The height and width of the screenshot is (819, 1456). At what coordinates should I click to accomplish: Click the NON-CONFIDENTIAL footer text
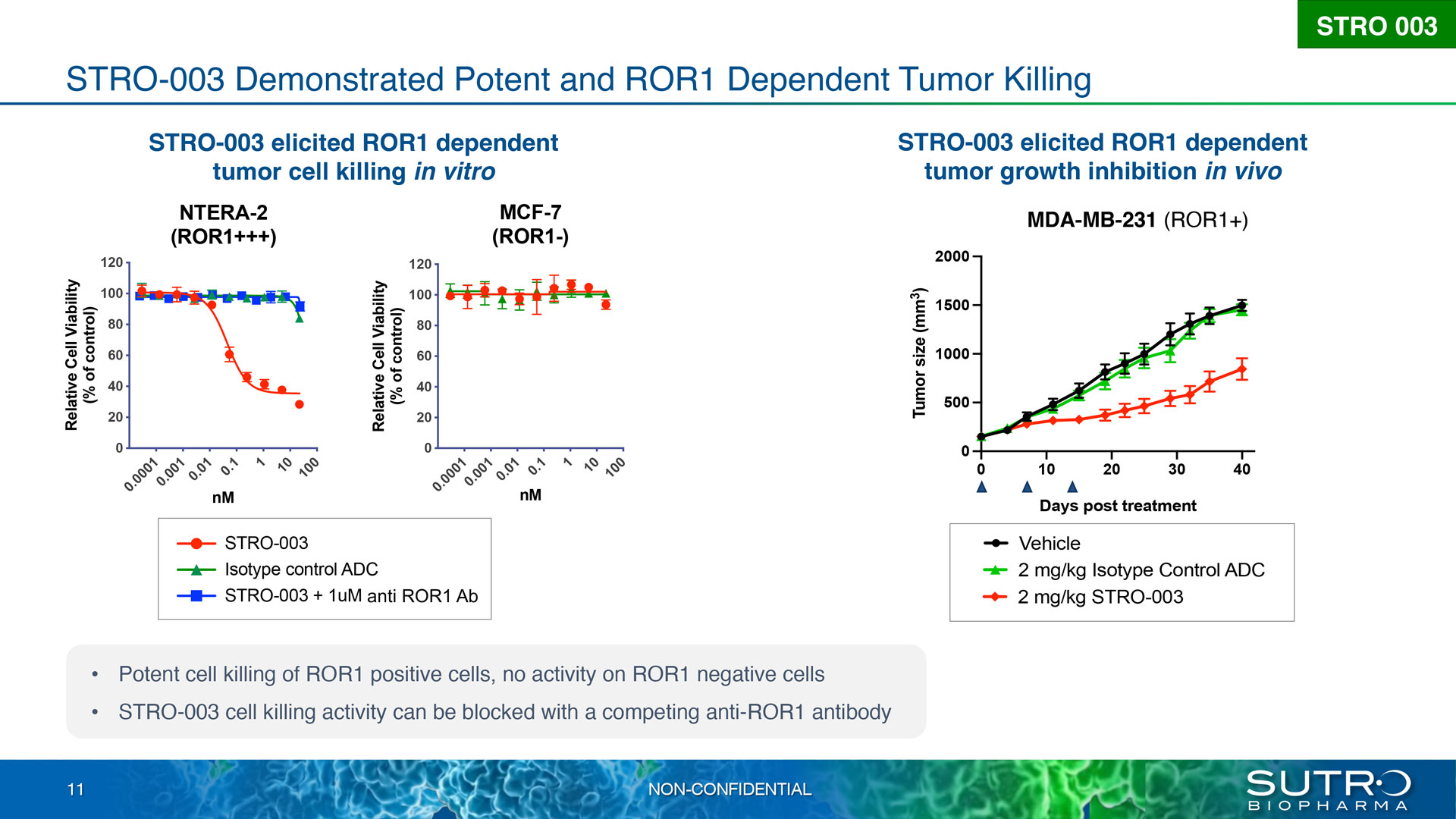click(x=730, y=789)
